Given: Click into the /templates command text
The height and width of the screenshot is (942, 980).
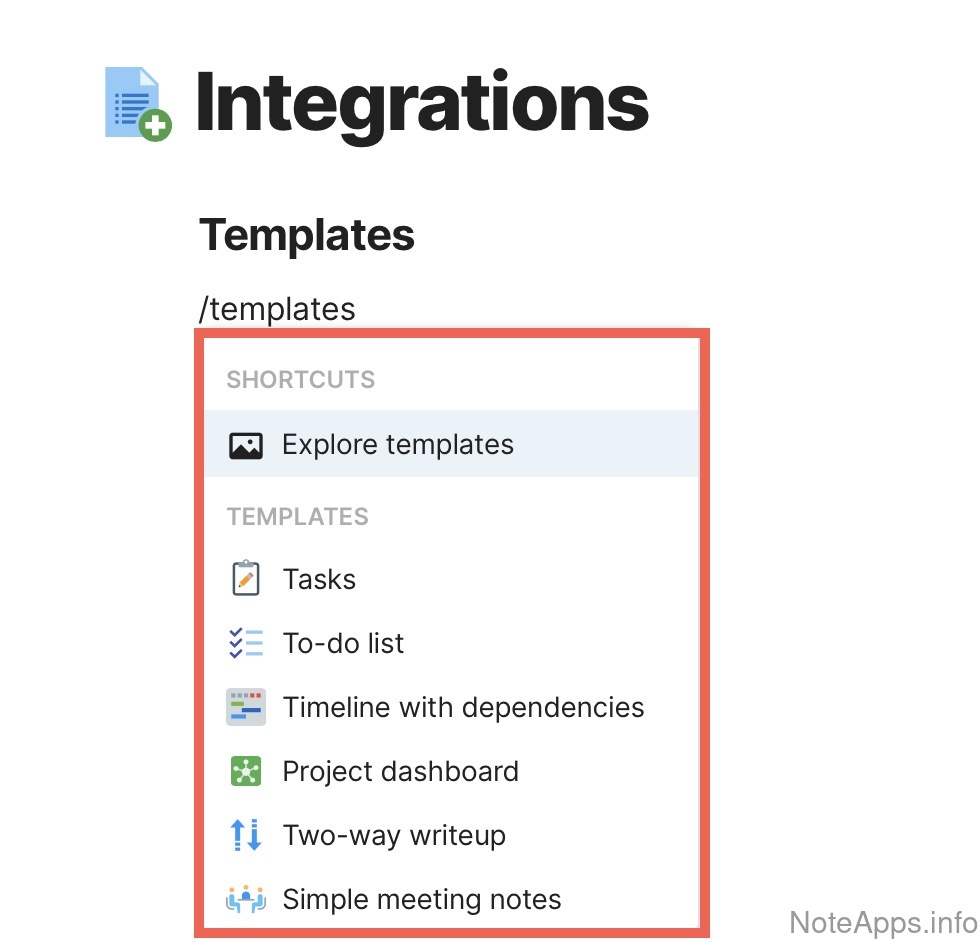Looking at the screenshot, I should coord(277,309).
